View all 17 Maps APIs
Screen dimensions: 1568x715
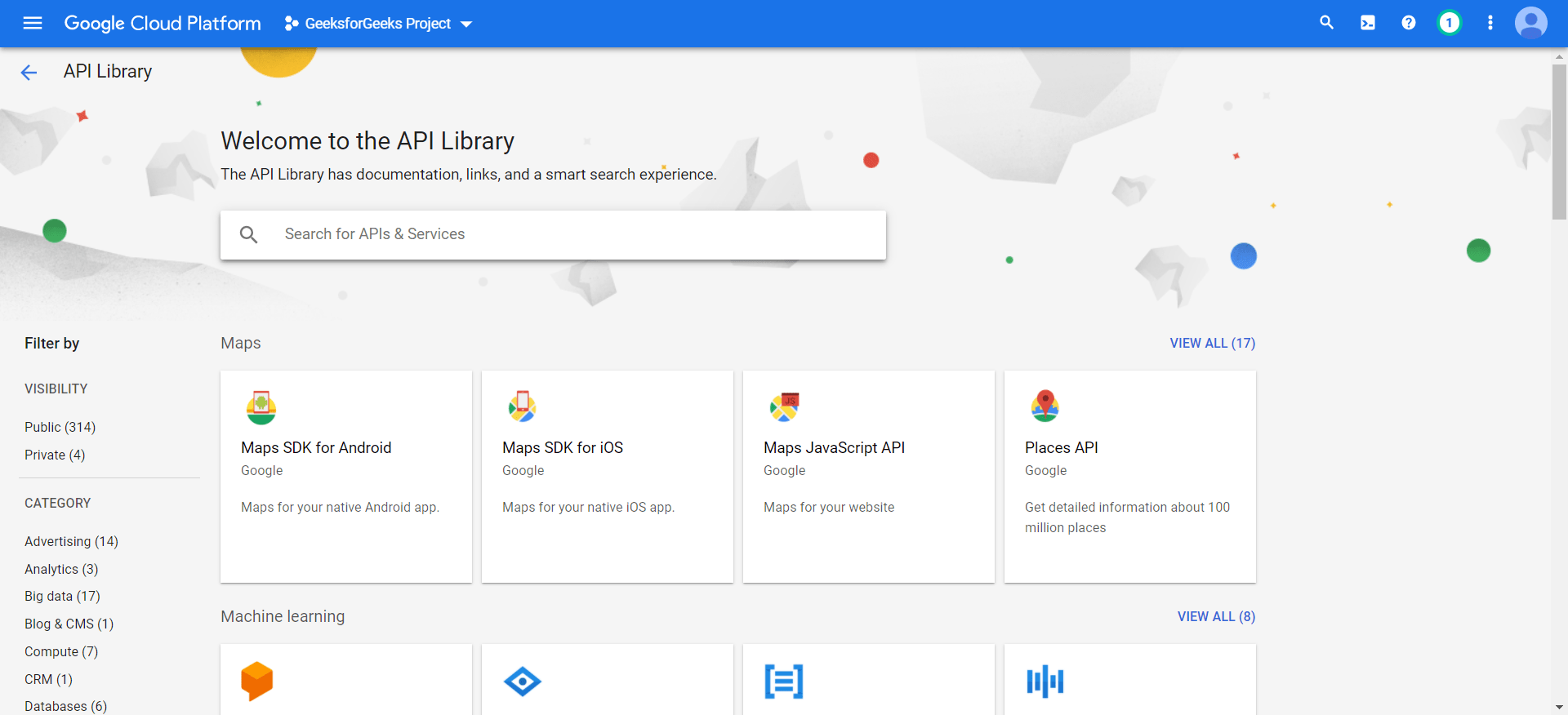[1213, 344]
